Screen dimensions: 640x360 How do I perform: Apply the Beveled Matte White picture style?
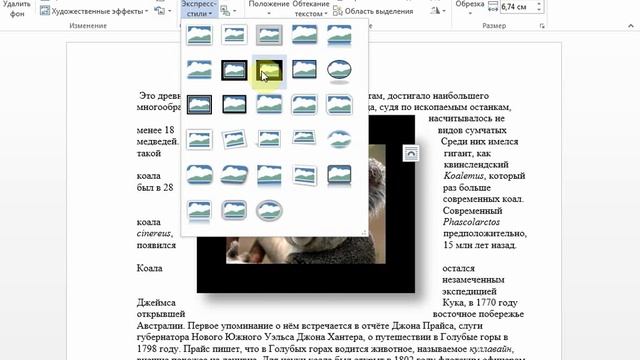[x=234, y=35]
